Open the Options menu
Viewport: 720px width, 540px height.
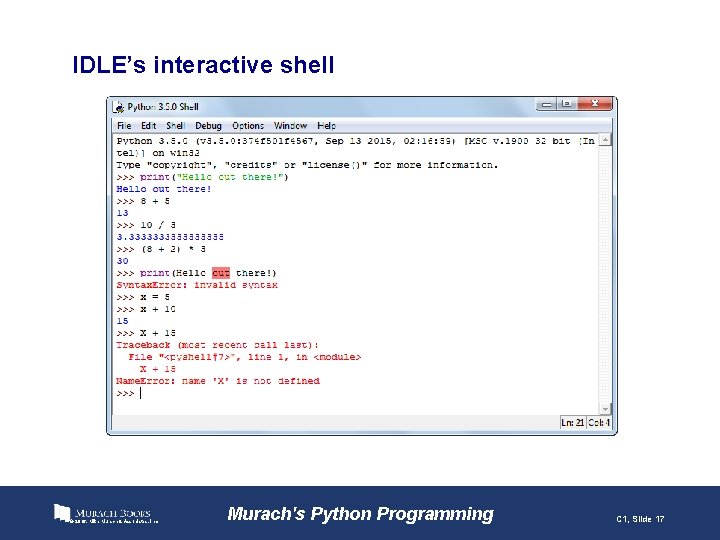248,126
